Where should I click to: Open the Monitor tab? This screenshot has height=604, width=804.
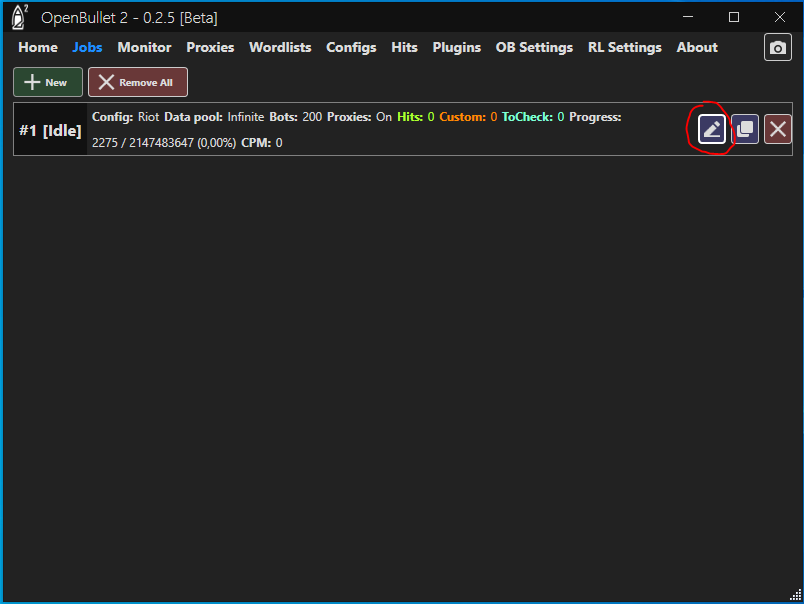tap(144, 48)
